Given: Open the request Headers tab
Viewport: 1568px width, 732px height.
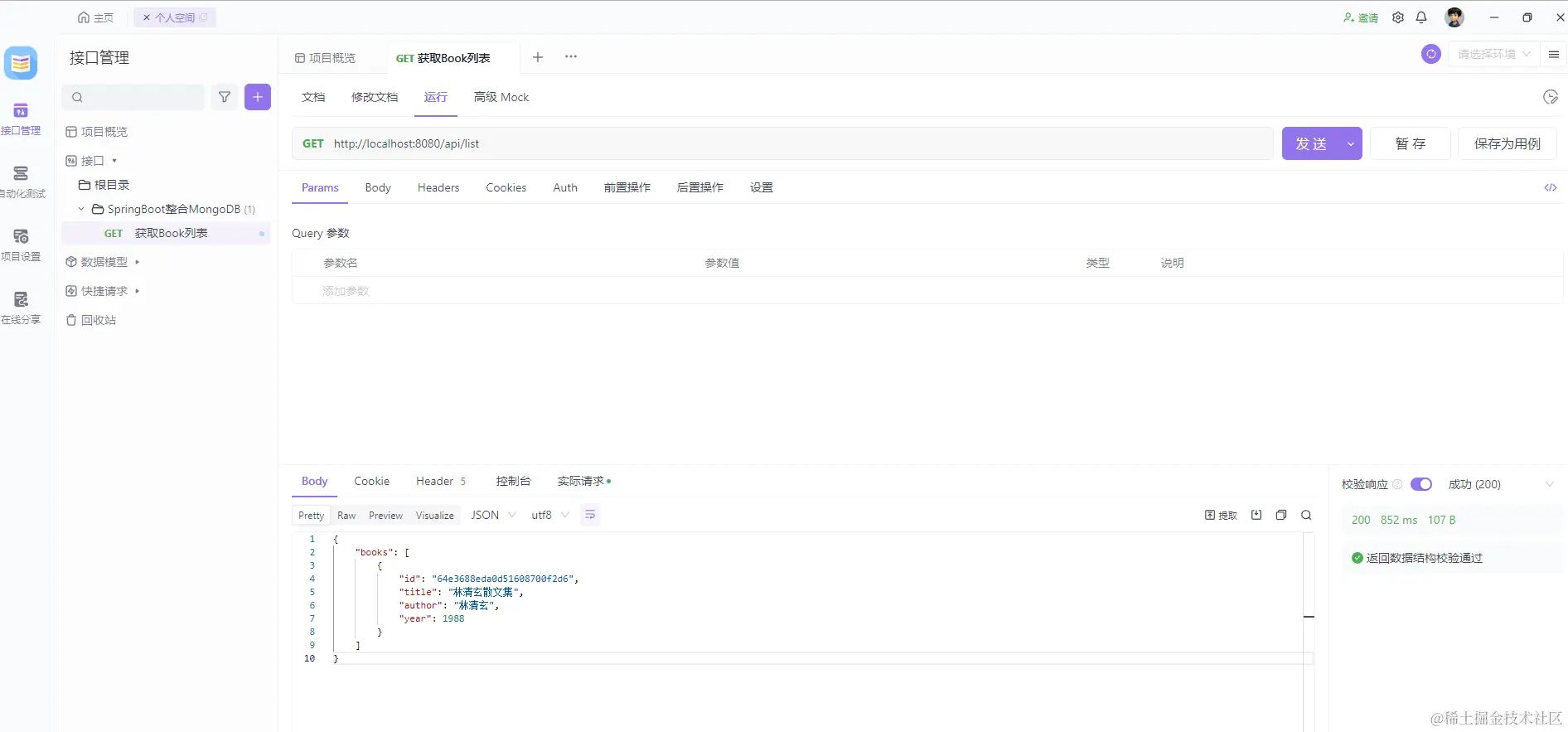Looking at the screenshot, I should point(438,187).
